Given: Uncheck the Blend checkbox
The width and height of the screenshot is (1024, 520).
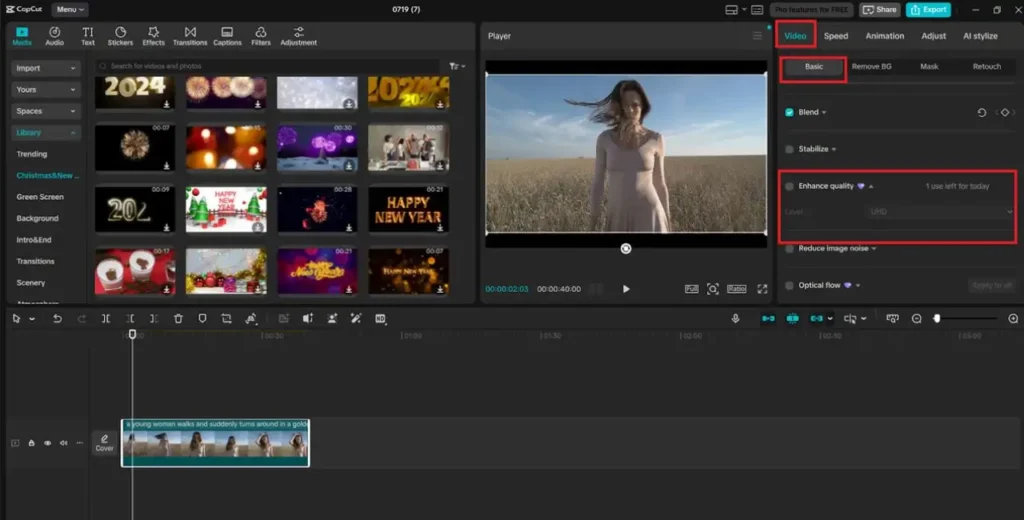Looking at the screenshot, I should pos(790,112).
